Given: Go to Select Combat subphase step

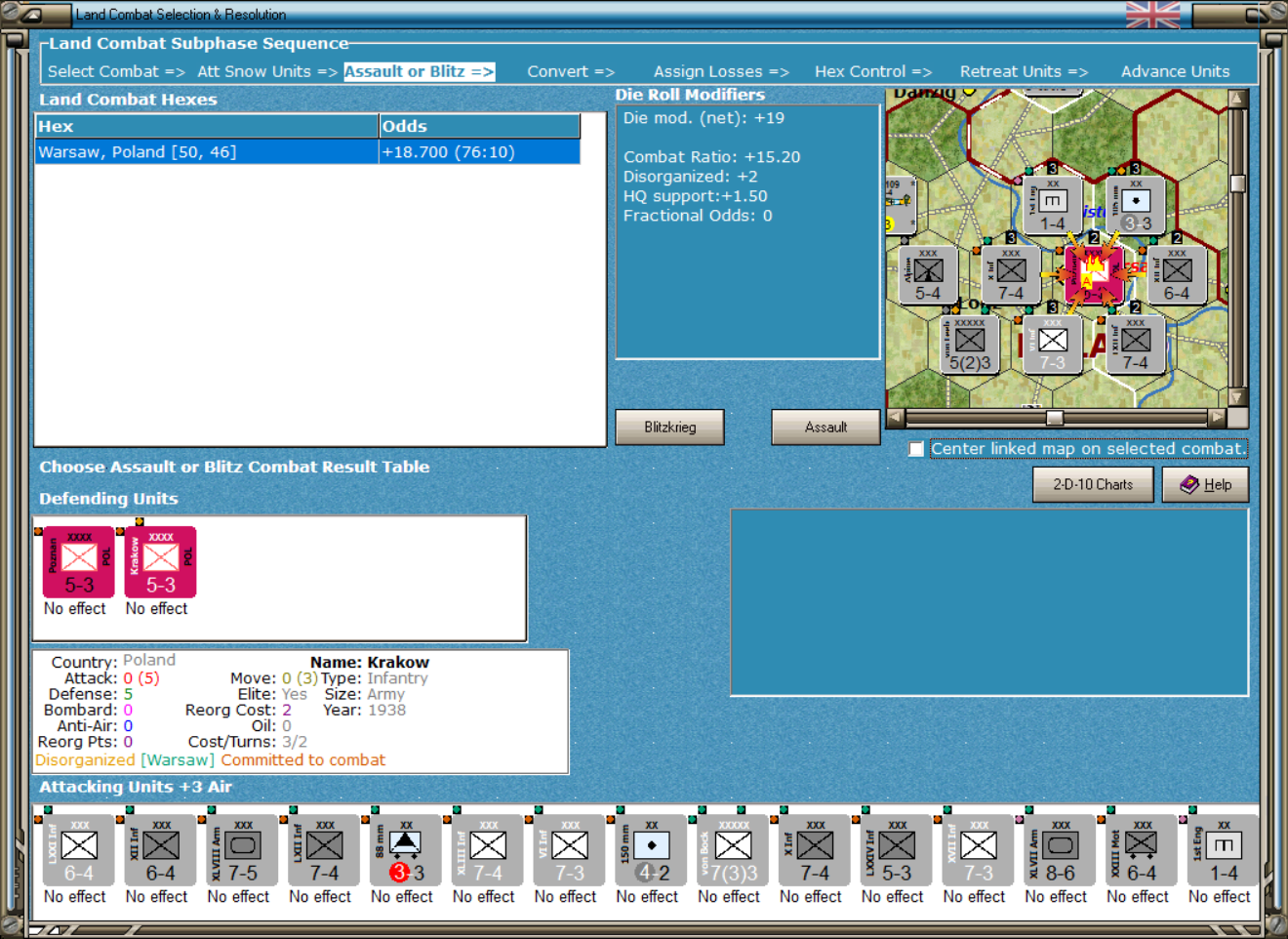Looking at the screenshot, I should pyautogui.click(x=115, y=71).
